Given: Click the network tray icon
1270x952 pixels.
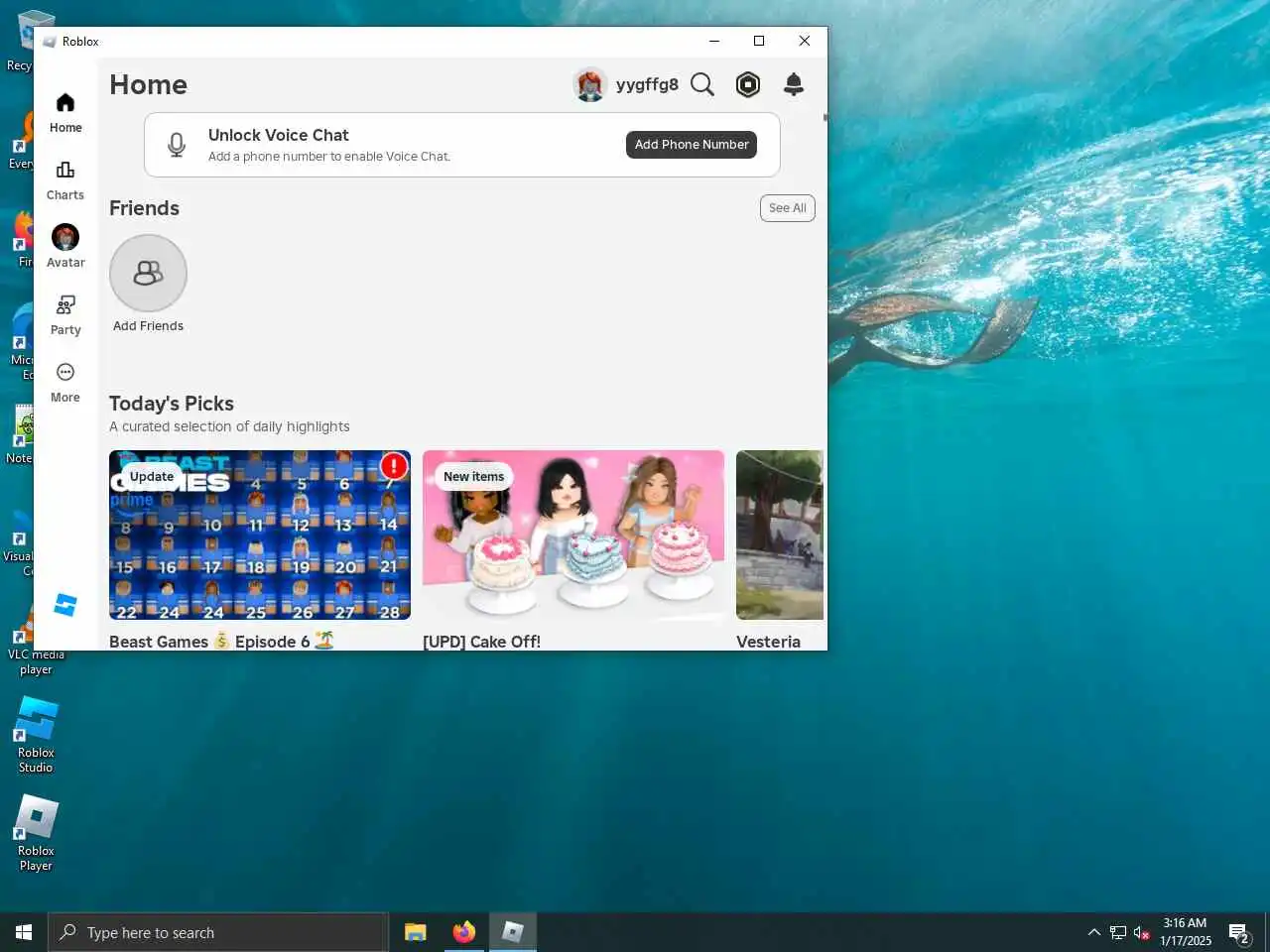Looking at the screenshot, I should (1118, 932).
